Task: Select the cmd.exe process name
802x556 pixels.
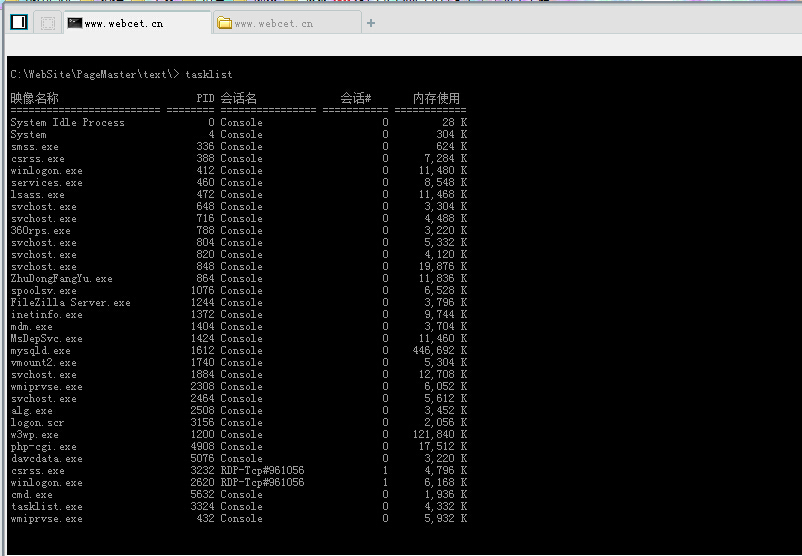Action: (x=32, y=495)
